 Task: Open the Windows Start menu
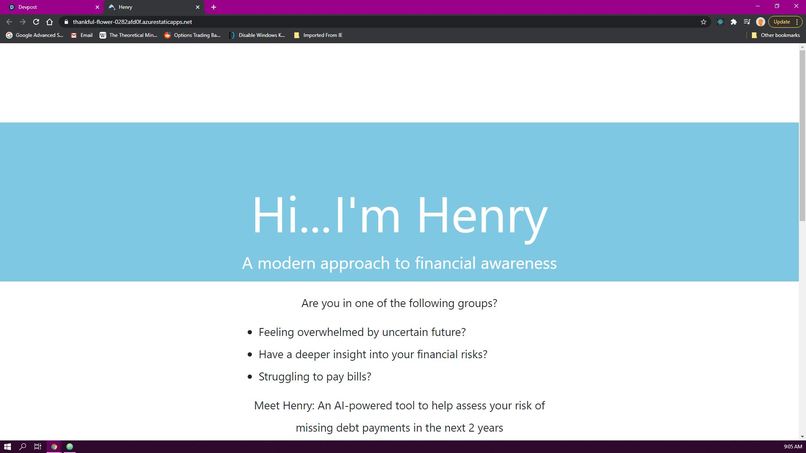tap(7, 447)
